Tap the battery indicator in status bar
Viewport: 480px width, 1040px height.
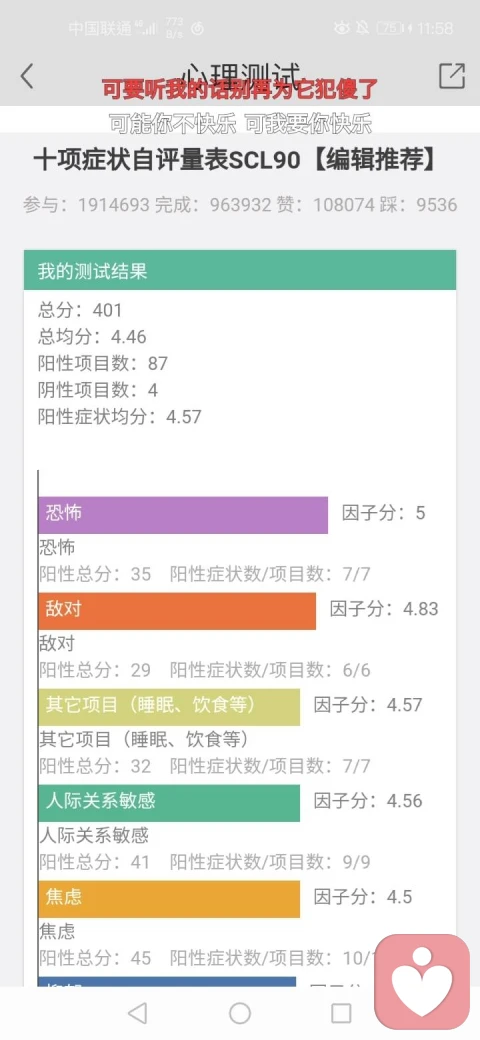pos(391,28)
